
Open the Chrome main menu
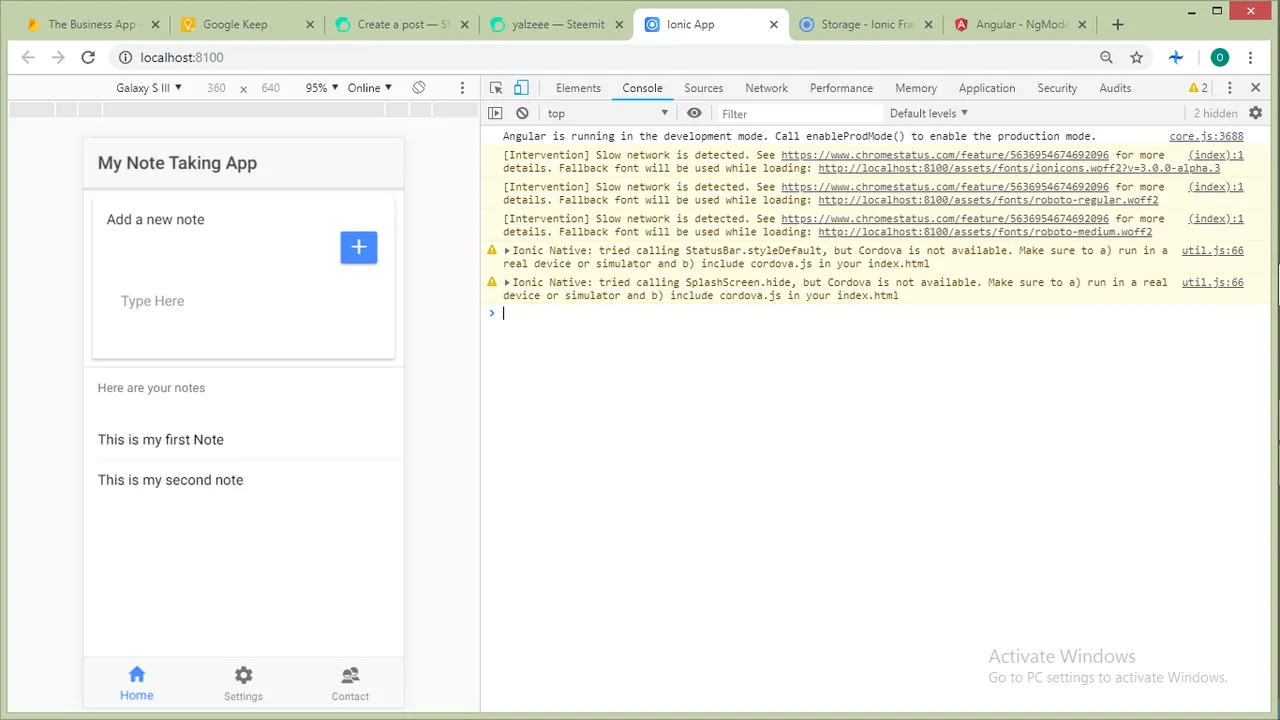click(x=1252, y=58)
